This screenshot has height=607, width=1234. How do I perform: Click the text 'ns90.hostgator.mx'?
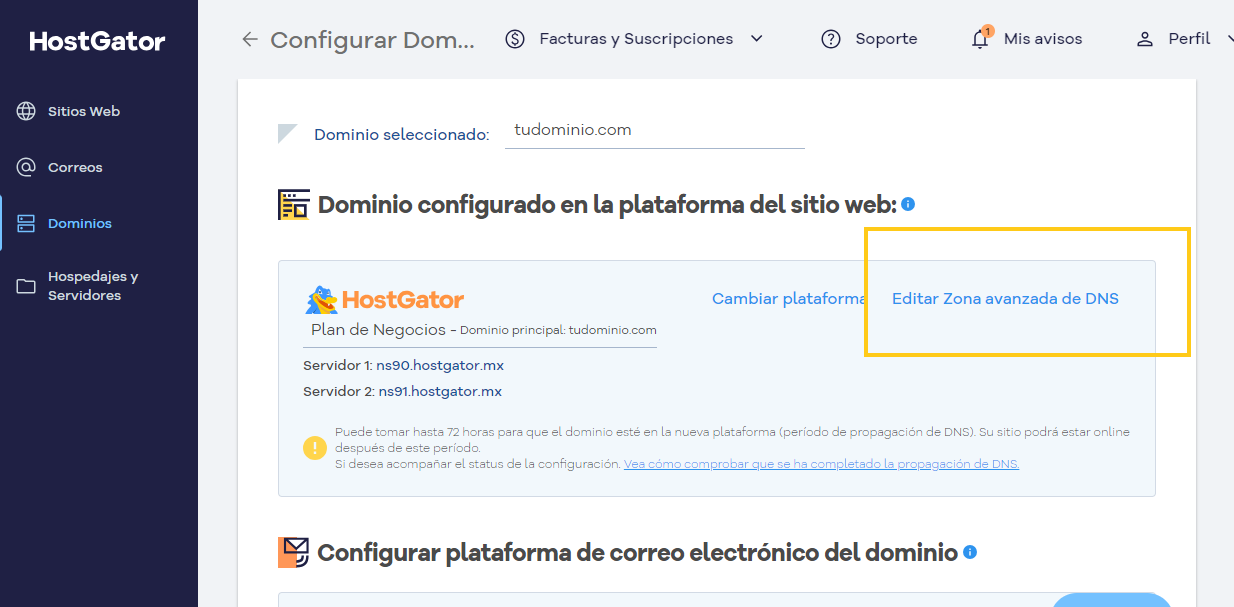(439, 366)
